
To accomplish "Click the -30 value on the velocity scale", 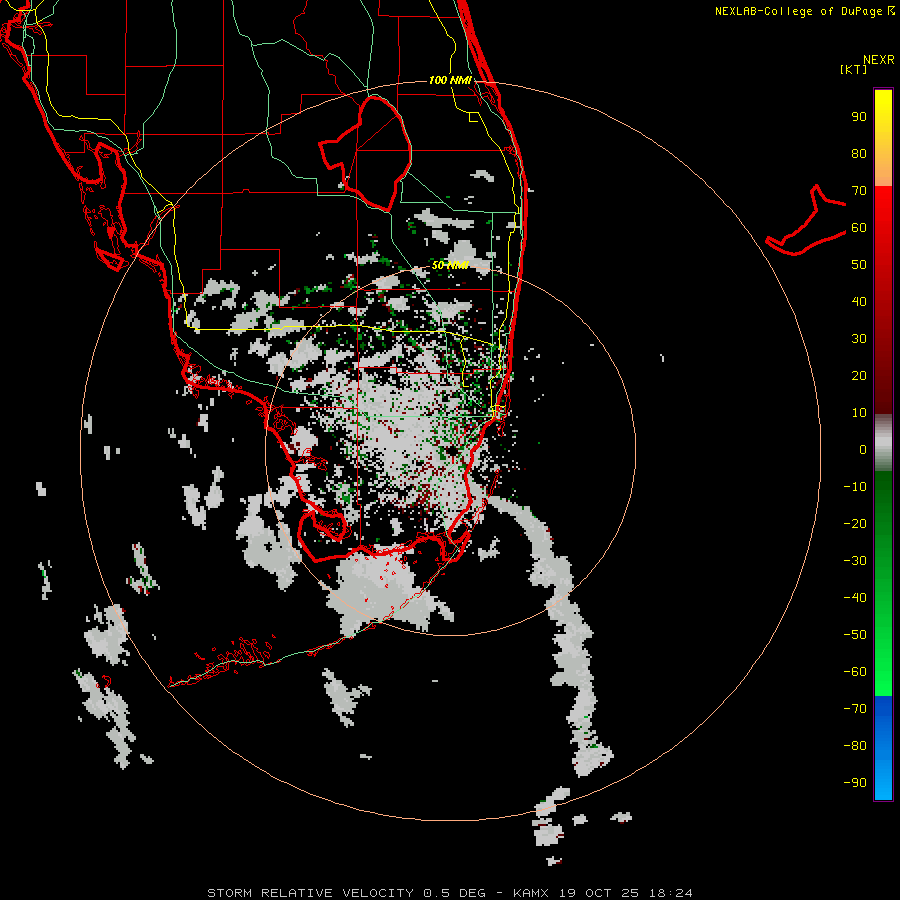I will pos(855,561).
